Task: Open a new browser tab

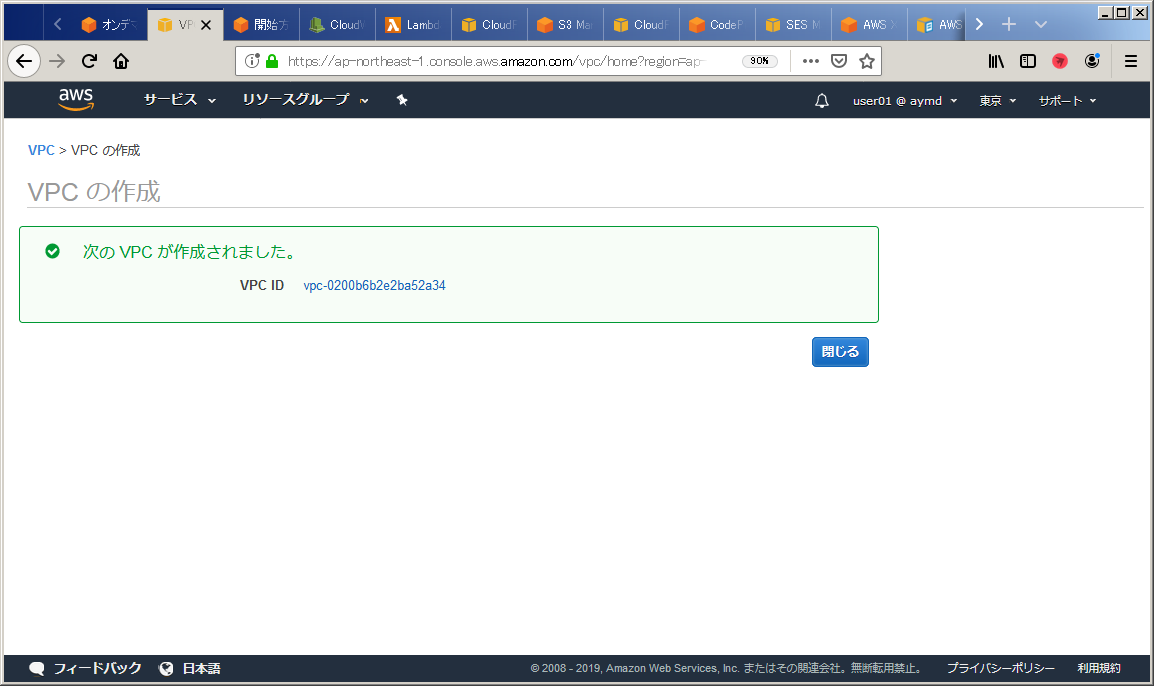Action: tap(1009, 24)
